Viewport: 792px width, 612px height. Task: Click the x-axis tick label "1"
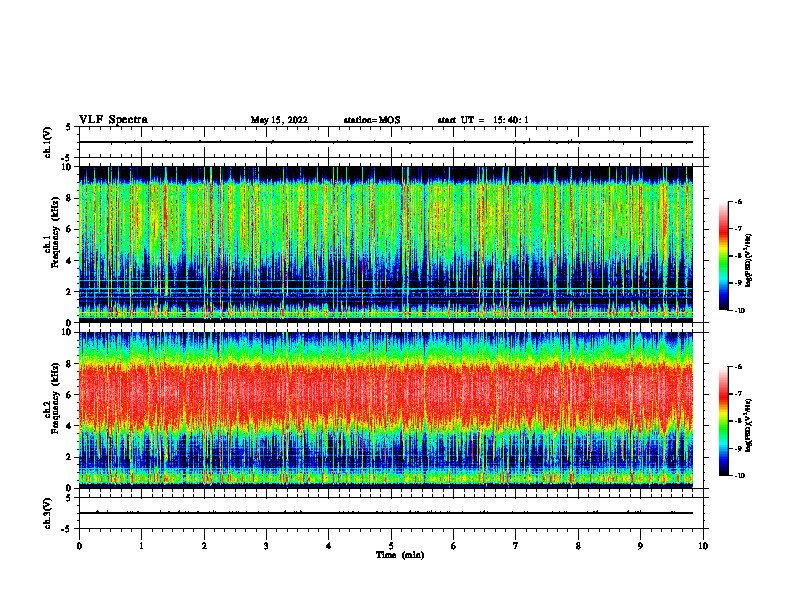point(141,546)
